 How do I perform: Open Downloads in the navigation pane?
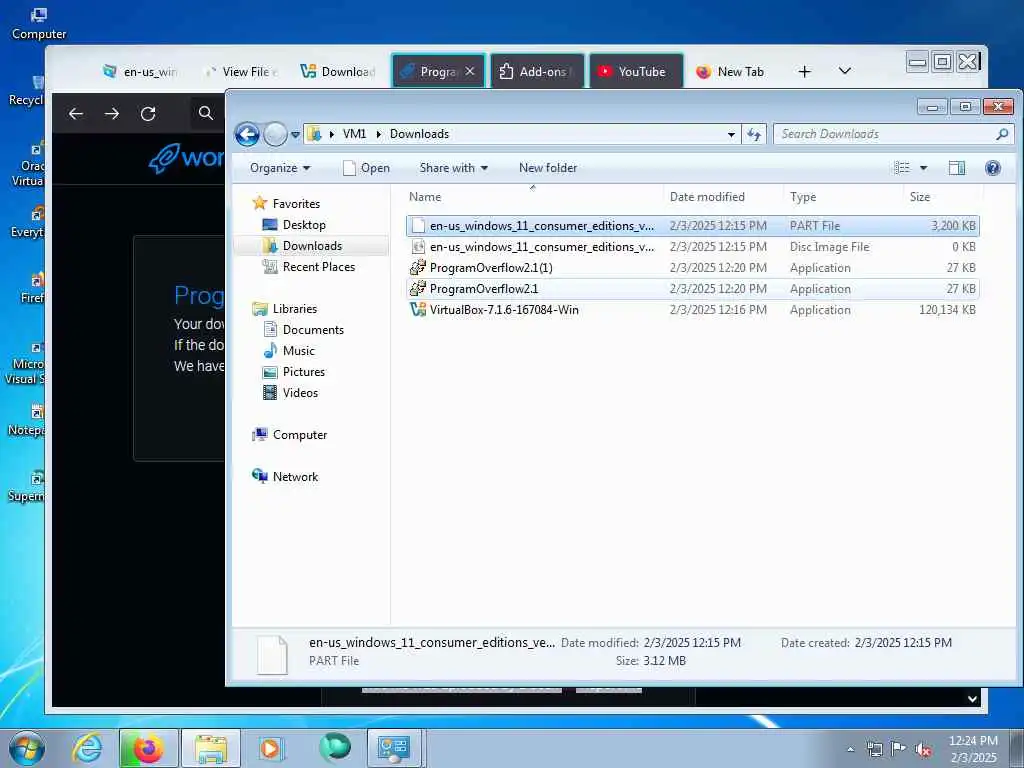pos(302,246)
